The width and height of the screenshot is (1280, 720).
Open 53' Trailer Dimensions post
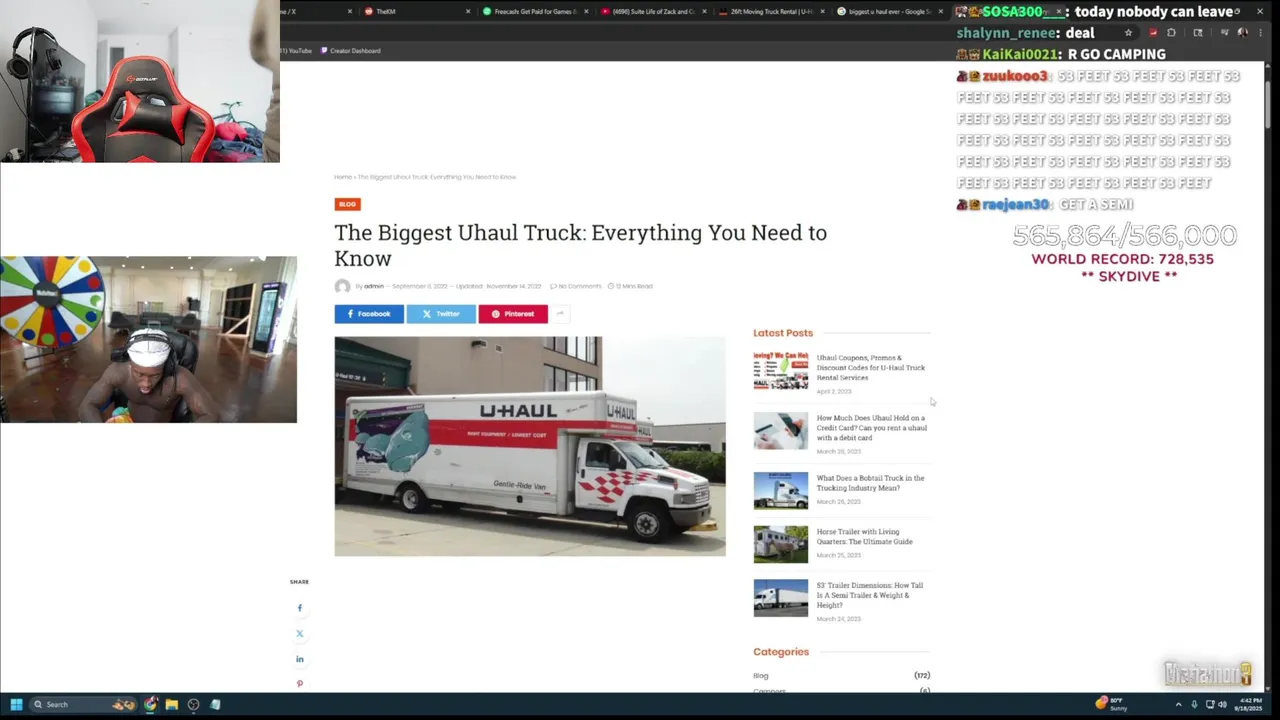click(870, 595)
